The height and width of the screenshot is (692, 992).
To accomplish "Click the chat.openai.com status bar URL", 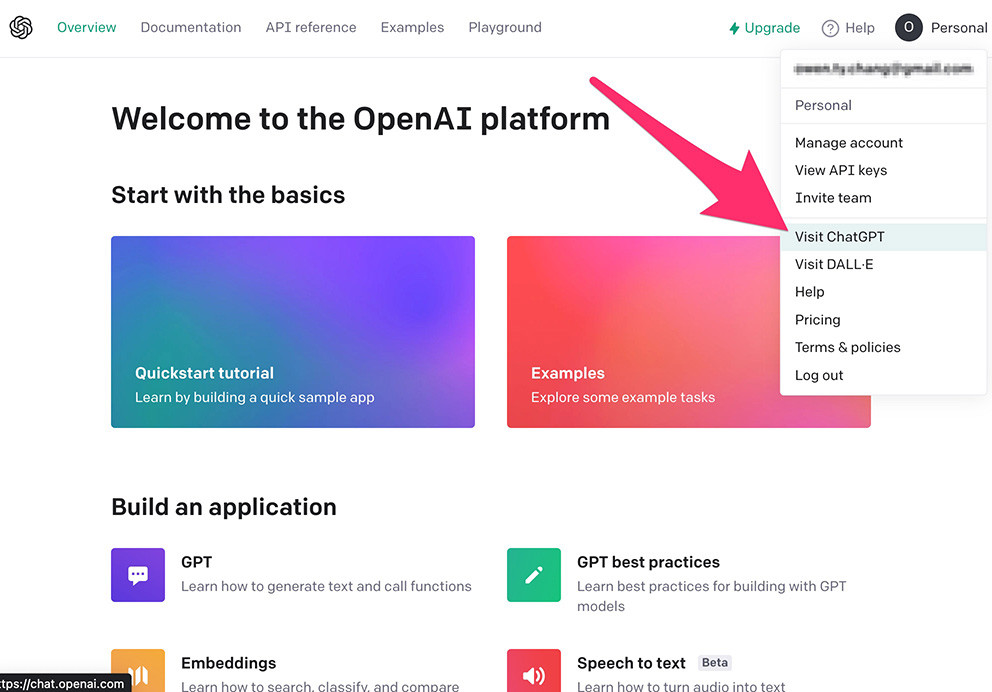I will [63, 683].
